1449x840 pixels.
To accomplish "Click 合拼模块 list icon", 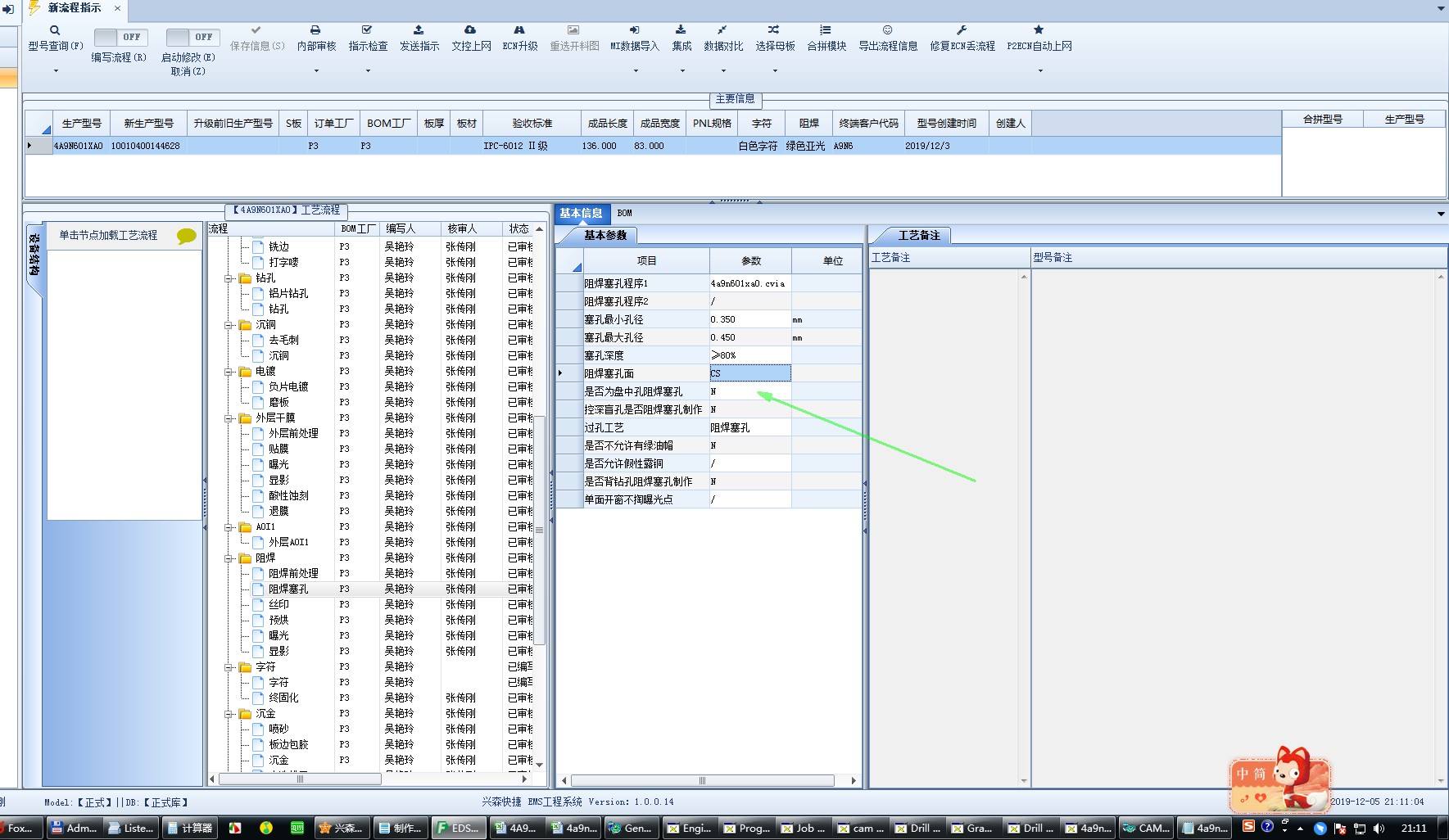I will click(826, 30).
